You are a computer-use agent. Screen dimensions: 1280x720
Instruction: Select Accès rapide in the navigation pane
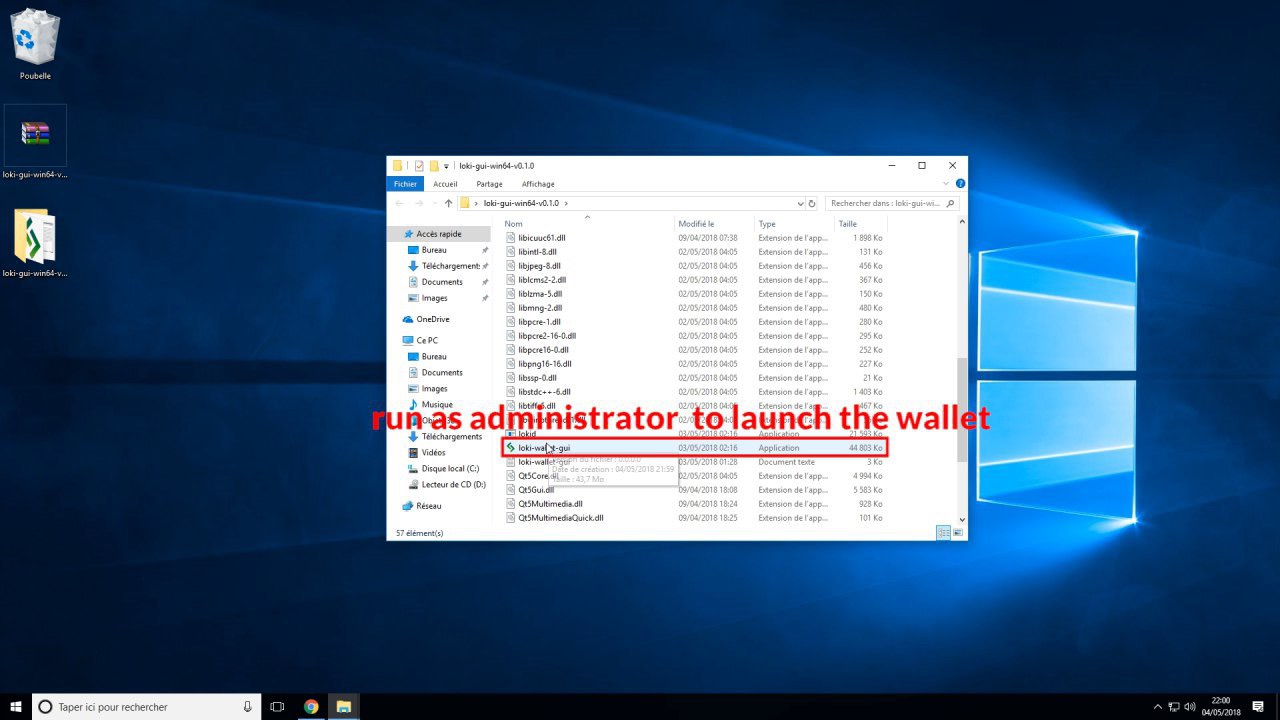(x=439, y=234)
